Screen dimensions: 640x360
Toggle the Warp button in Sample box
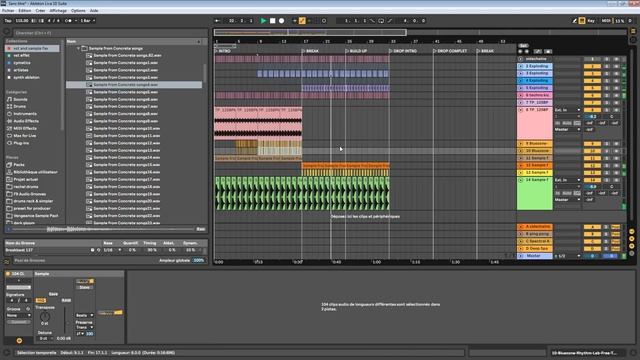[85, 281]
